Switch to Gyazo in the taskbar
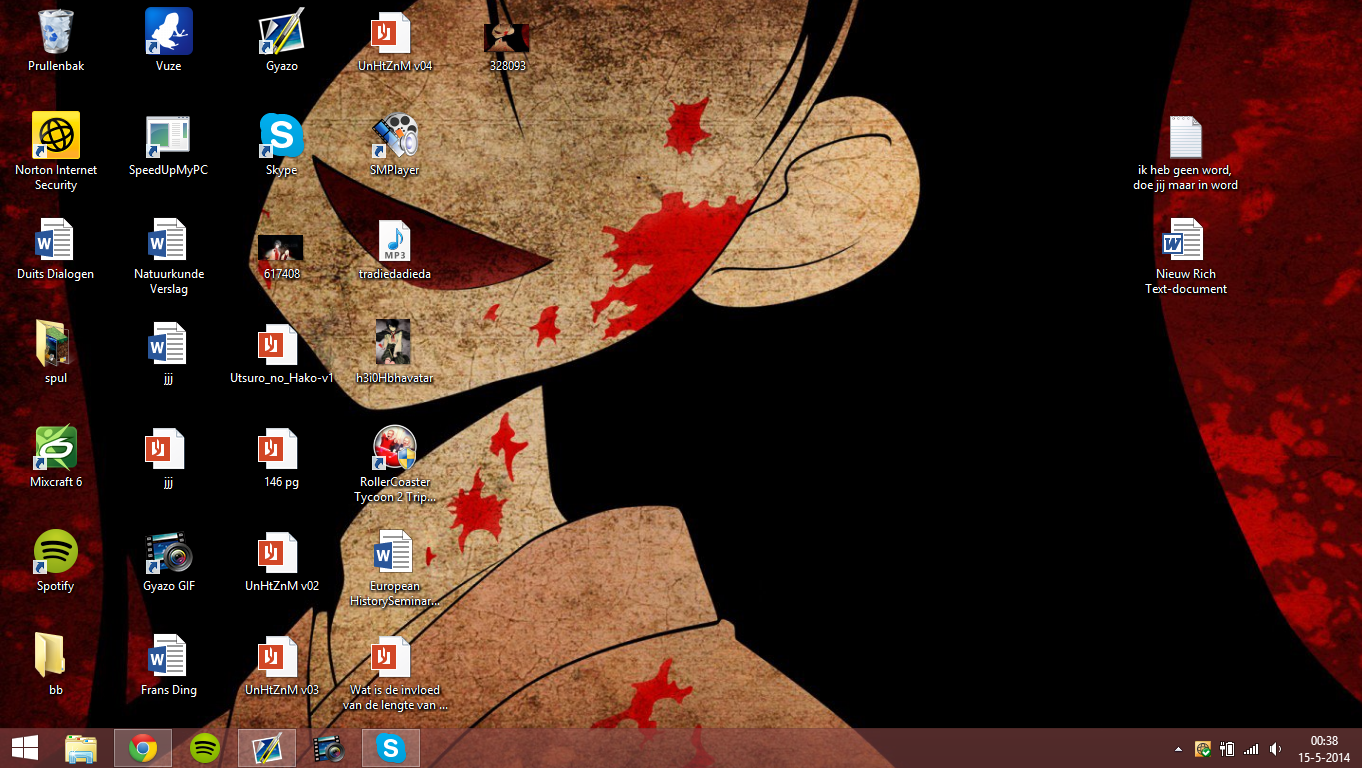This screenshot has height=768, width=1362. [267, 748]
